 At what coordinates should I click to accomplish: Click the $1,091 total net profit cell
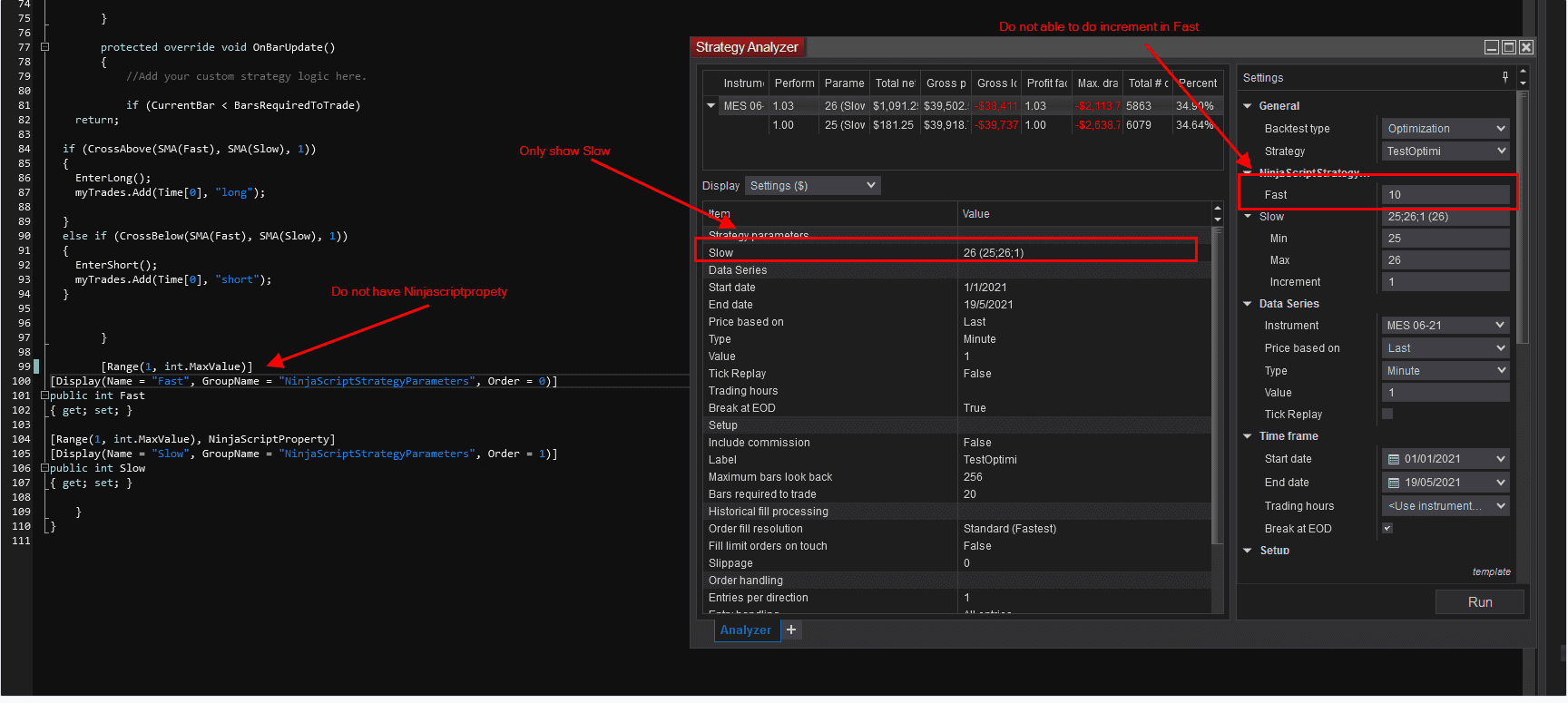click(x=894, y=106)
